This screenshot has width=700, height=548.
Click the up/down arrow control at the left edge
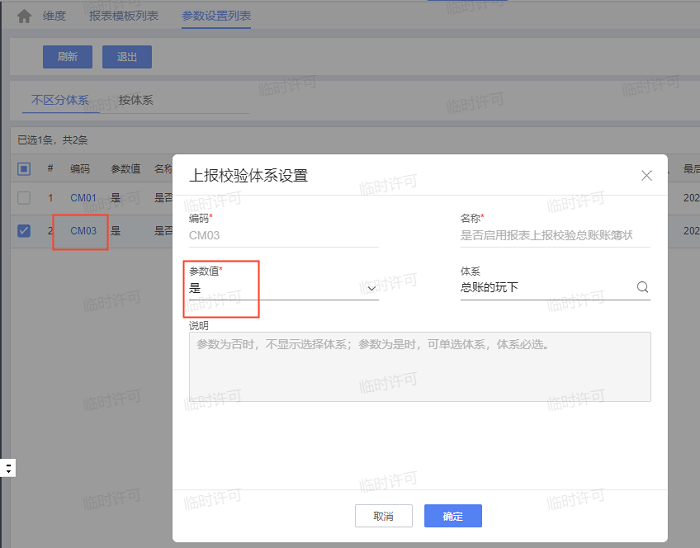[8, 468]
